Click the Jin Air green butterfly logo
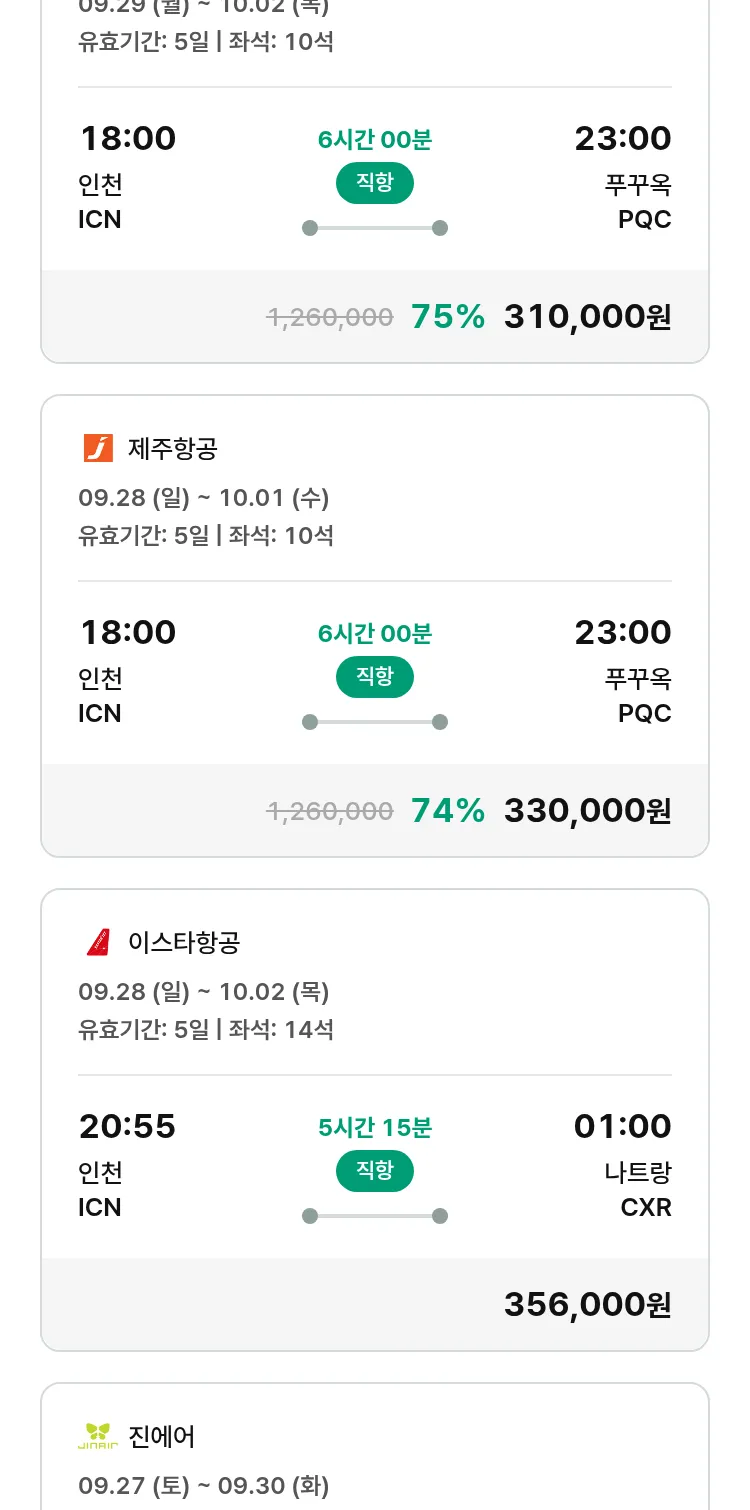Screen dimensions: 750x1510 point(98,1436)
